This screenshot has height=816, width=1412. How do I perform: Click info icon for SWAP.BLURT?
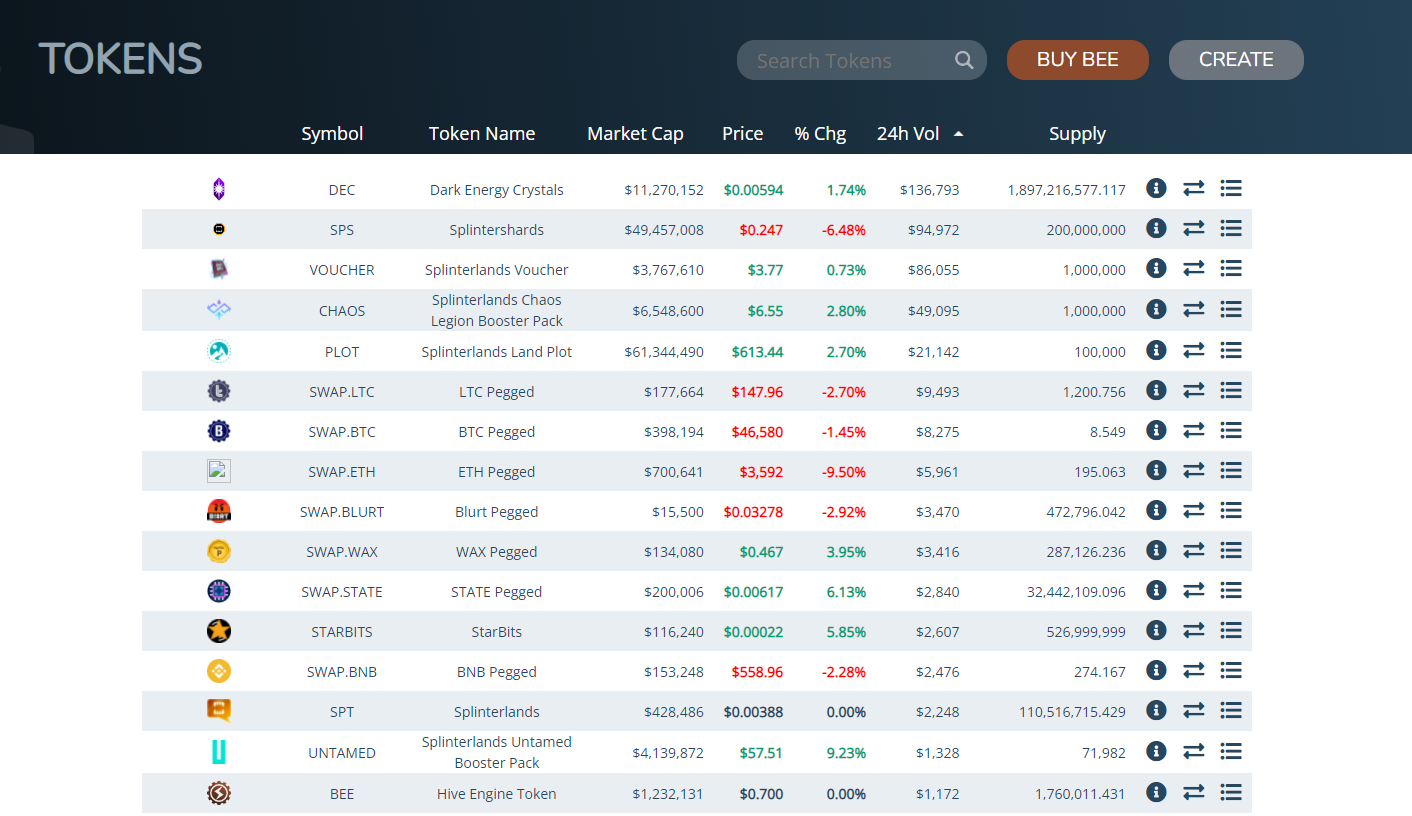1156,510
